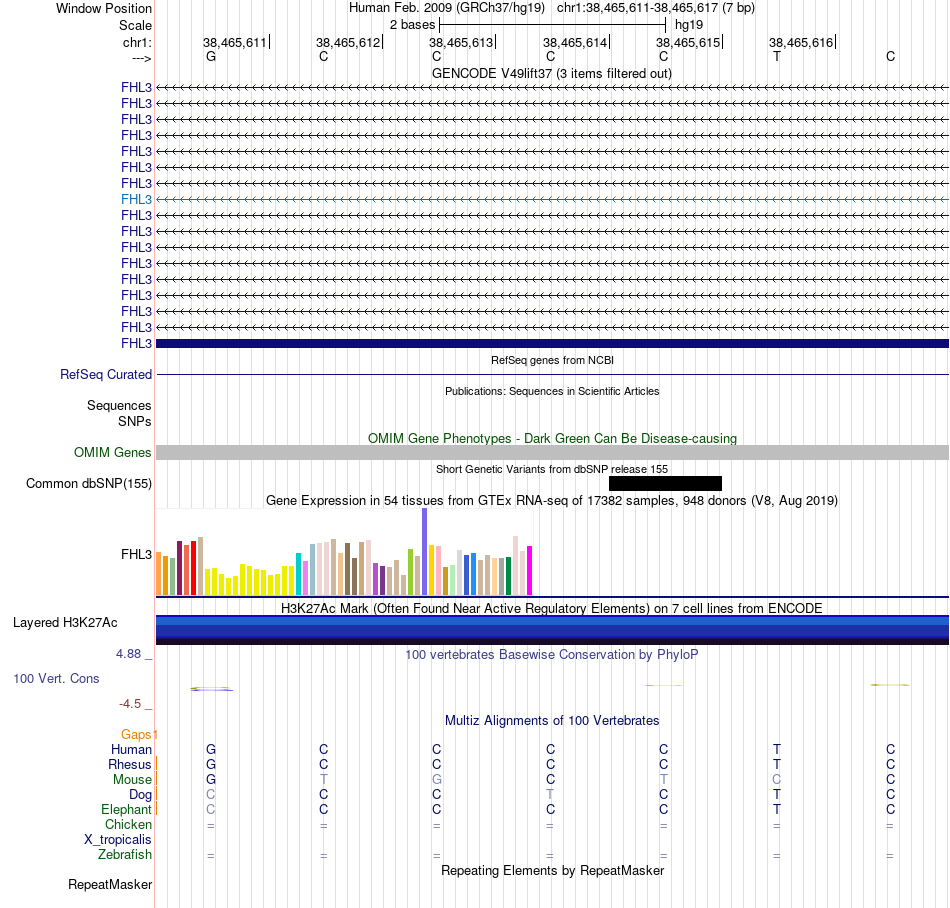Screen dimensions: 950x908
Task: Click the Scale track label
Action: (x=135, y=25)
